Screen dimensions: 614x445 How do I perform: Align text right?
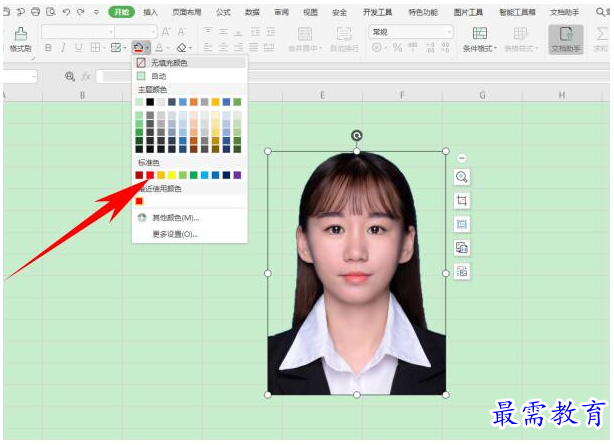coord(238,48)
